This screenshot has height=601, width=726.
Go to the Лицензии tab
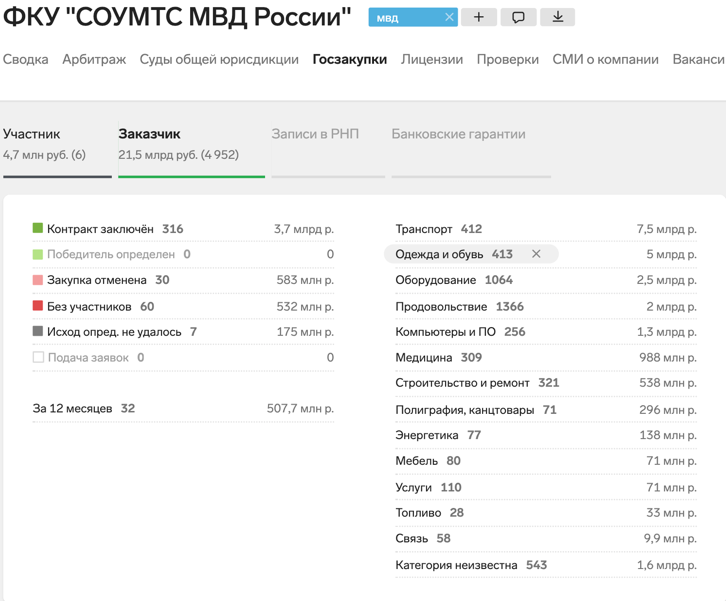pyautogui.click(x=432, y=60)
